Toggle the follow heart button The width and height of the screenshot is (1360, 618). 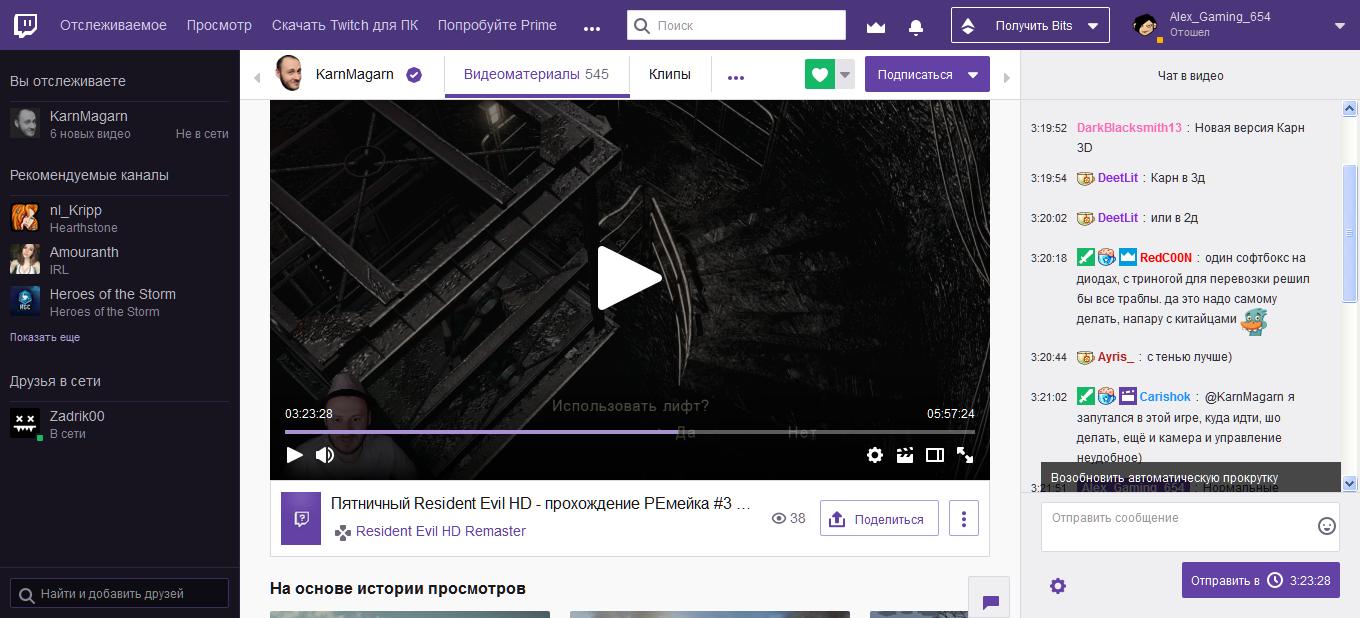click(820, 74)
